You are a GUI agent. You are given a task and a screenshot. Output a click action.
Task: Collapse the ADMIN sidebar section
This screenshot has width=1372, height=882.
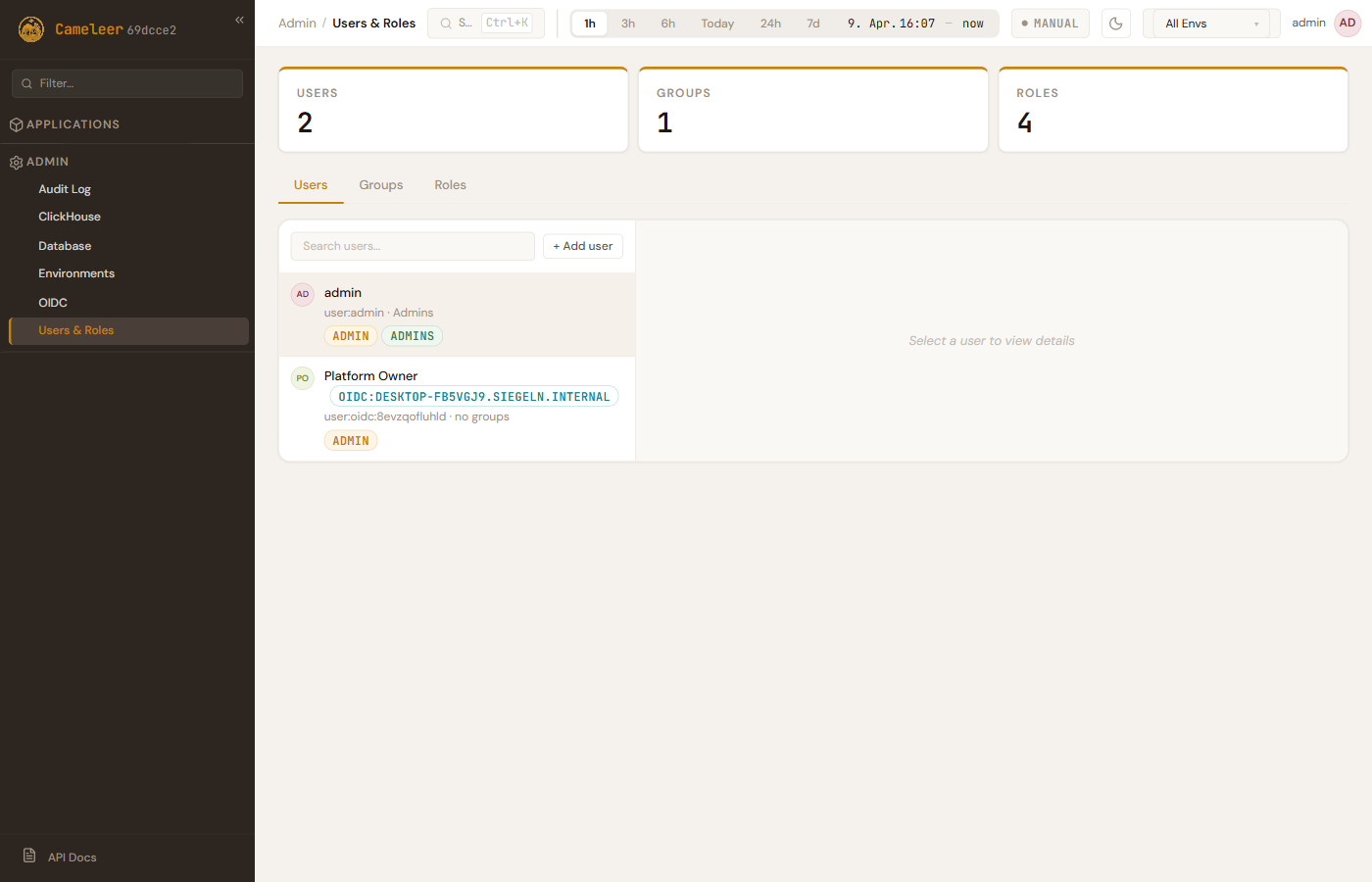pos(48,162)
